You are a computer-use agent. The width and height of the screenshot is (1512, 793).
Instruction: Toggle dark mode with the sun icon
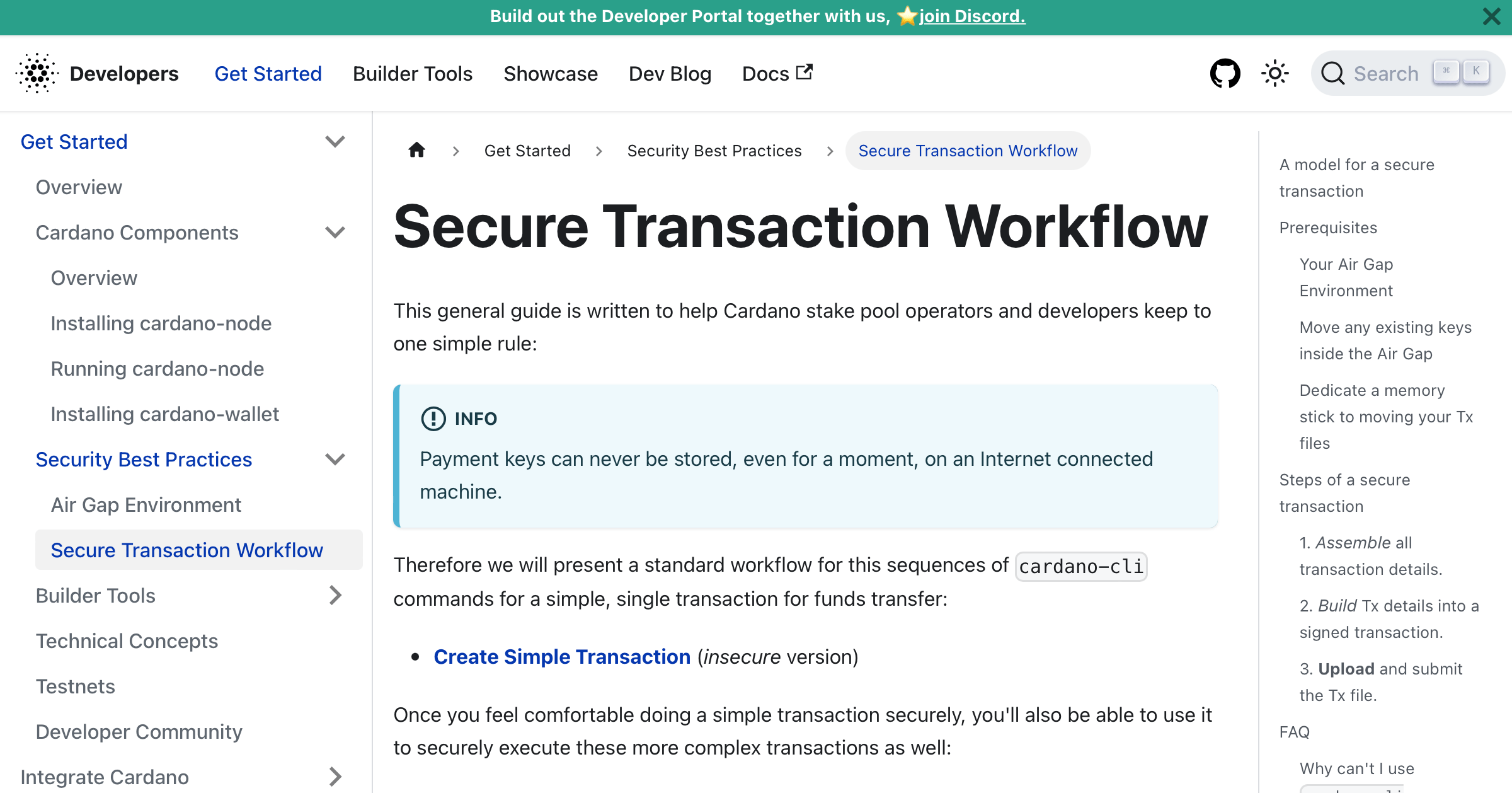[1274, 73]
